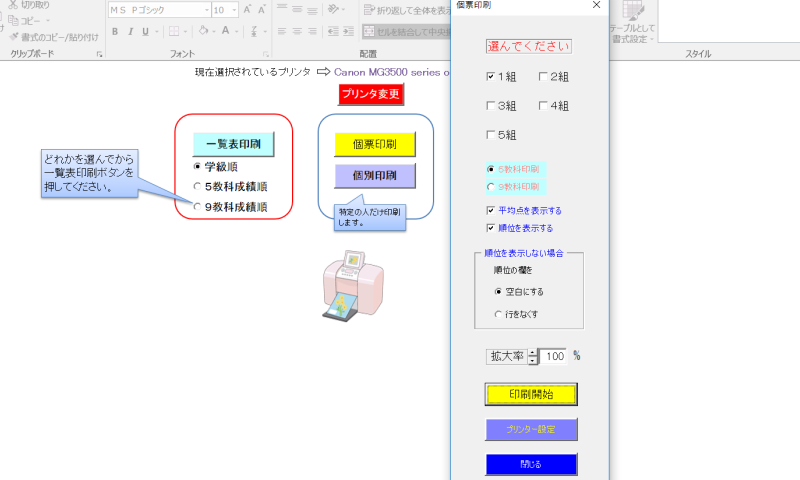800x480 pixels.
Task: Click the Merge and Center cells command
Action: tap(407, 32)
